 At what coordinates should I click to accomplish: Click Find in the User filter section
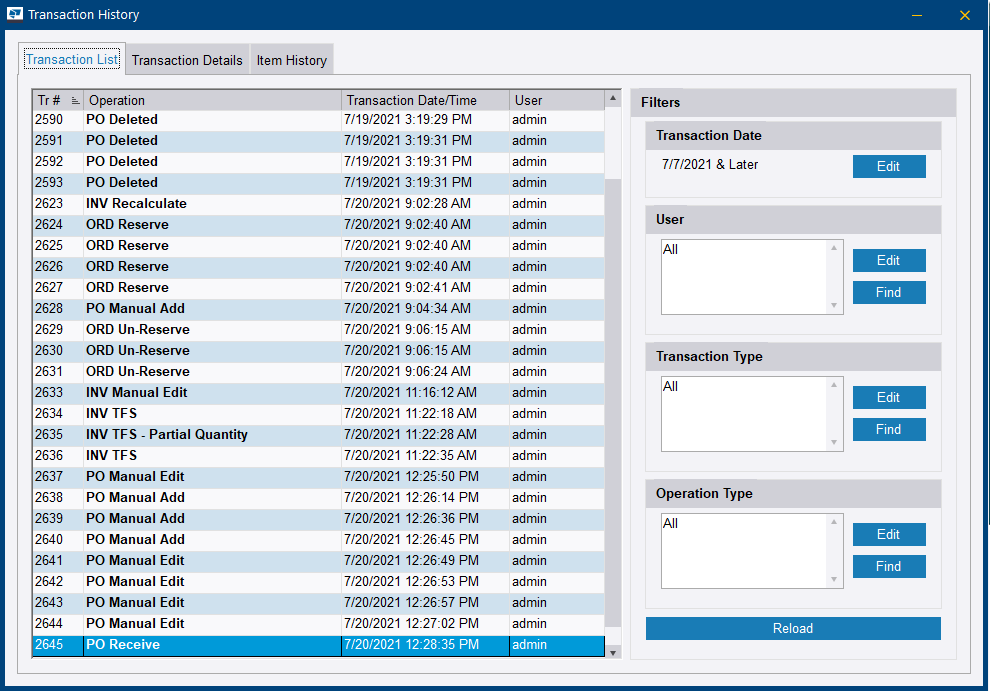[888, 292]
